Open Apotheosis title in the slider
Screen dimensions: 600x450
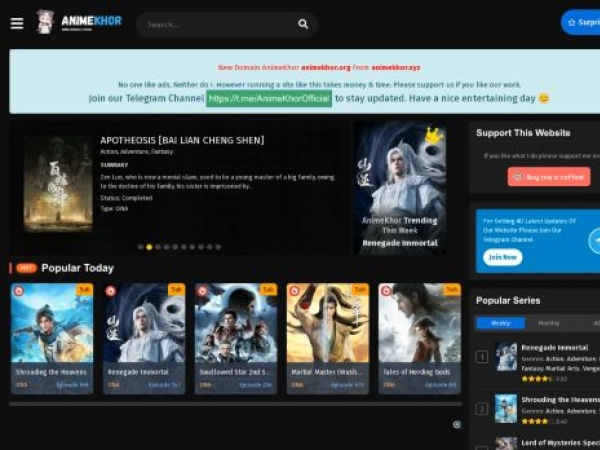point(182,140)
